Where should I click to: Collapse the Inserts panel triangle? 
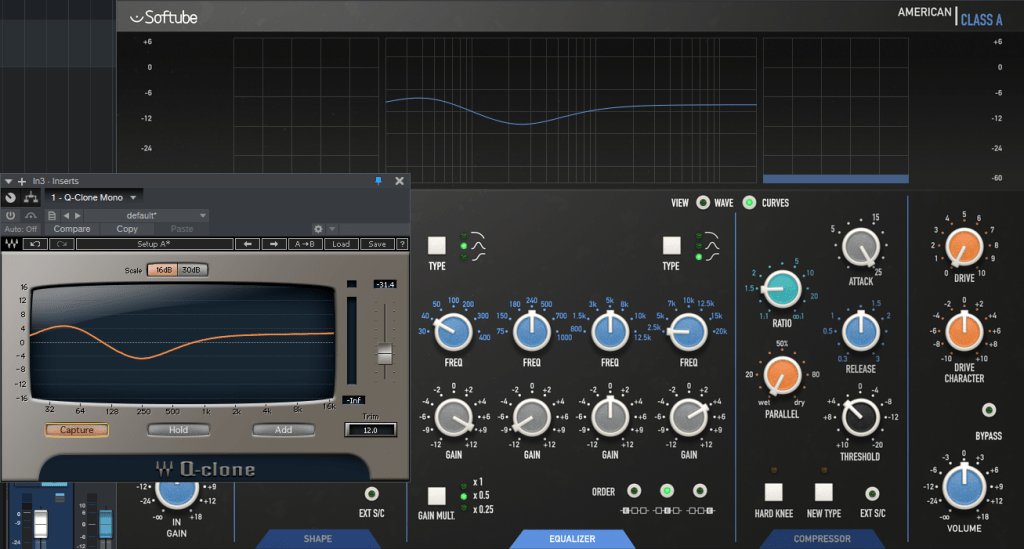(8, 181)
